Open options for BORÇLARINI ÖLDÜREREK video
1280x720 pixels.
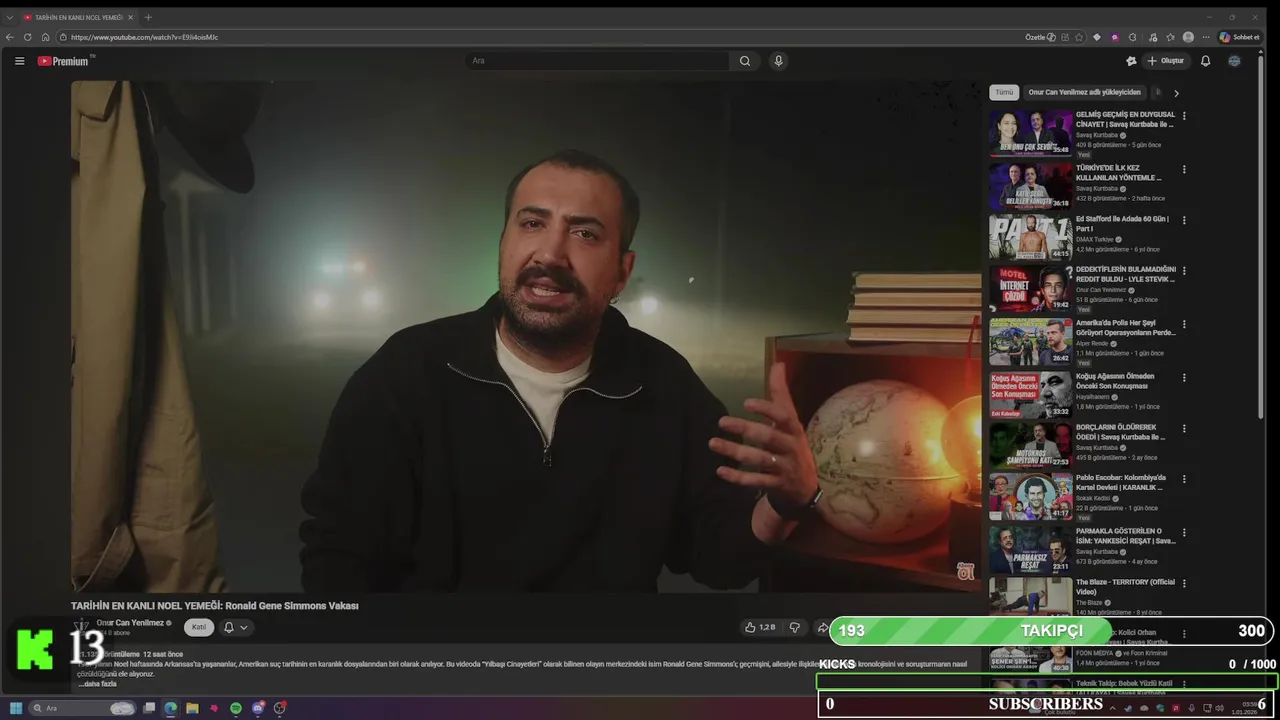(x=1184, y=428)
